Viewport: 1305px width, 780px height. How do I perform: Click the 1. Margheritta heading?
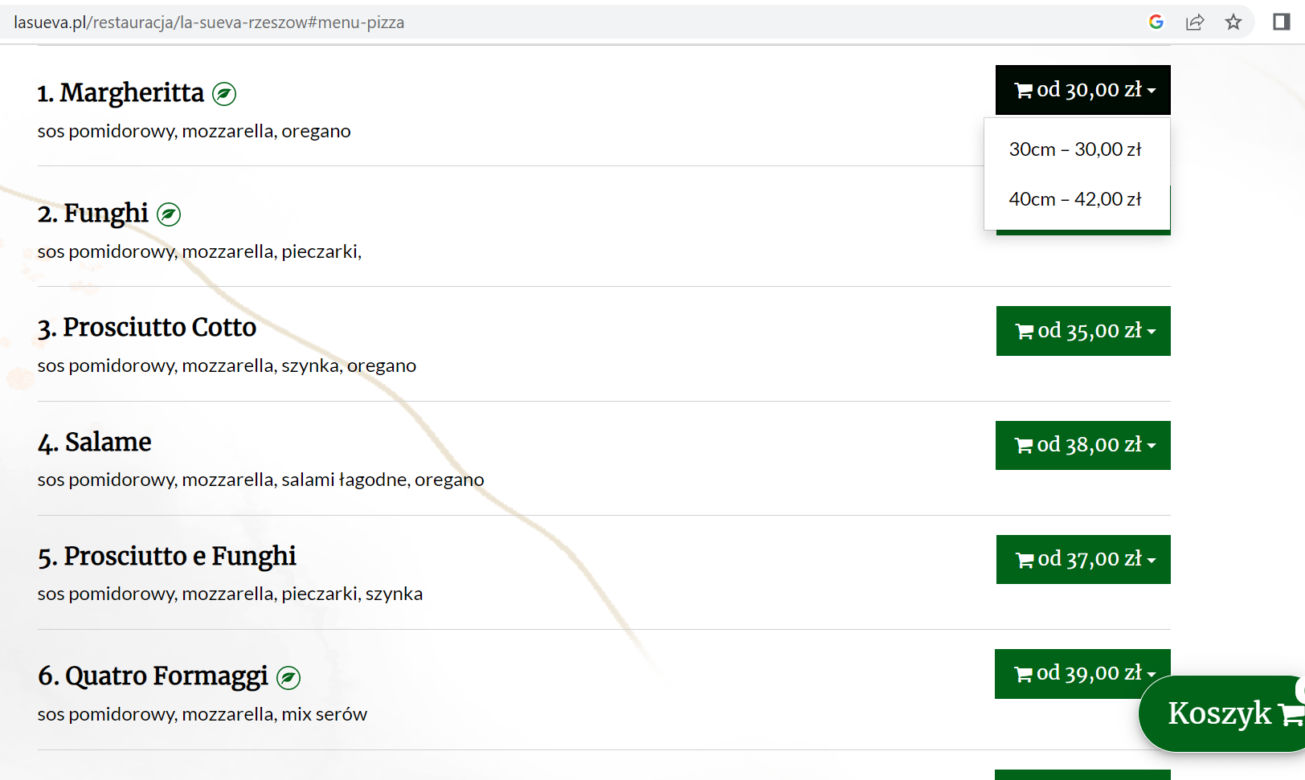(x=121, y=93)
